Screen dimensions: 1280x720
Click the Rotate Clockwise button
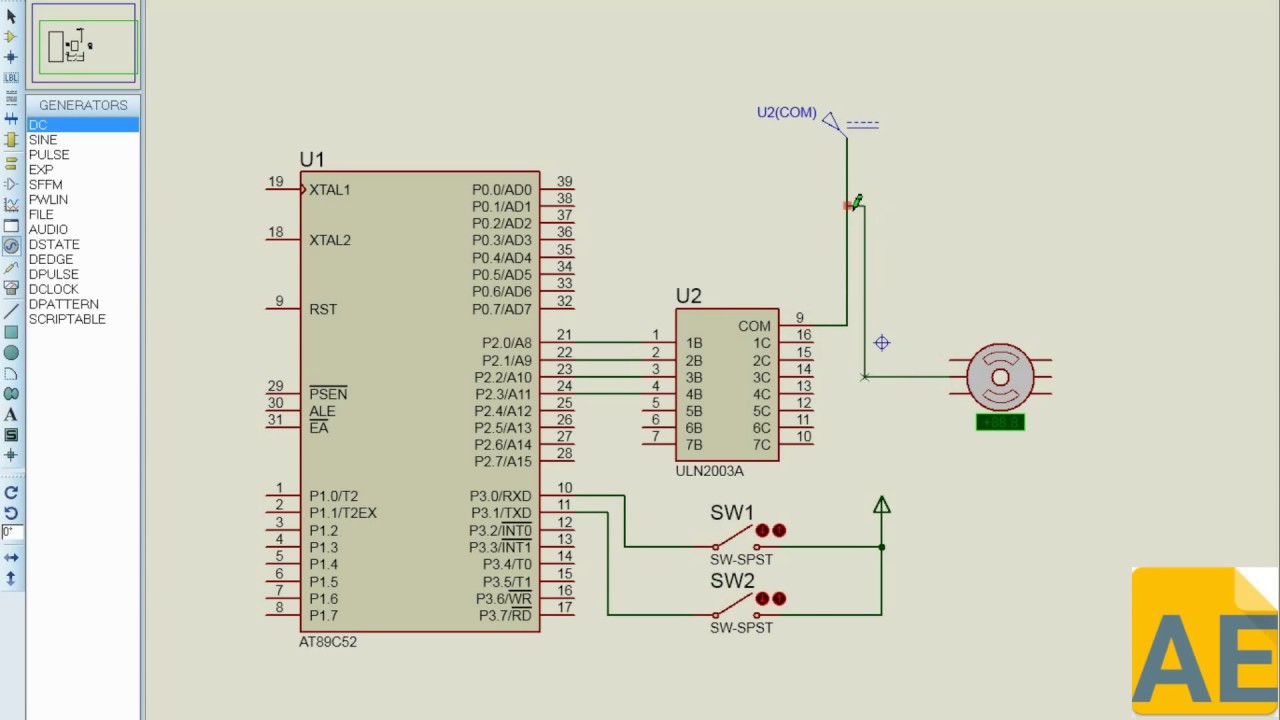(x=11, y=492)
